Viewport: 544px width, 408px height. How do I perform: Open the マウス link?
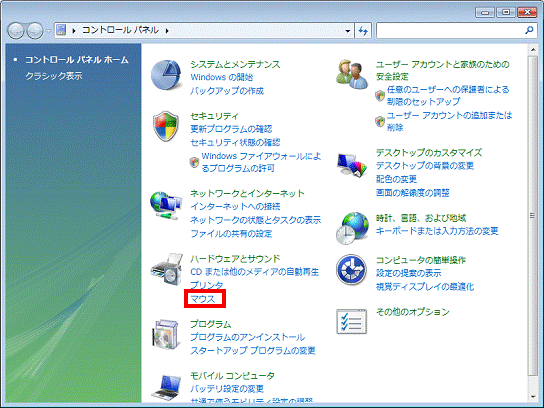point(203,299)
